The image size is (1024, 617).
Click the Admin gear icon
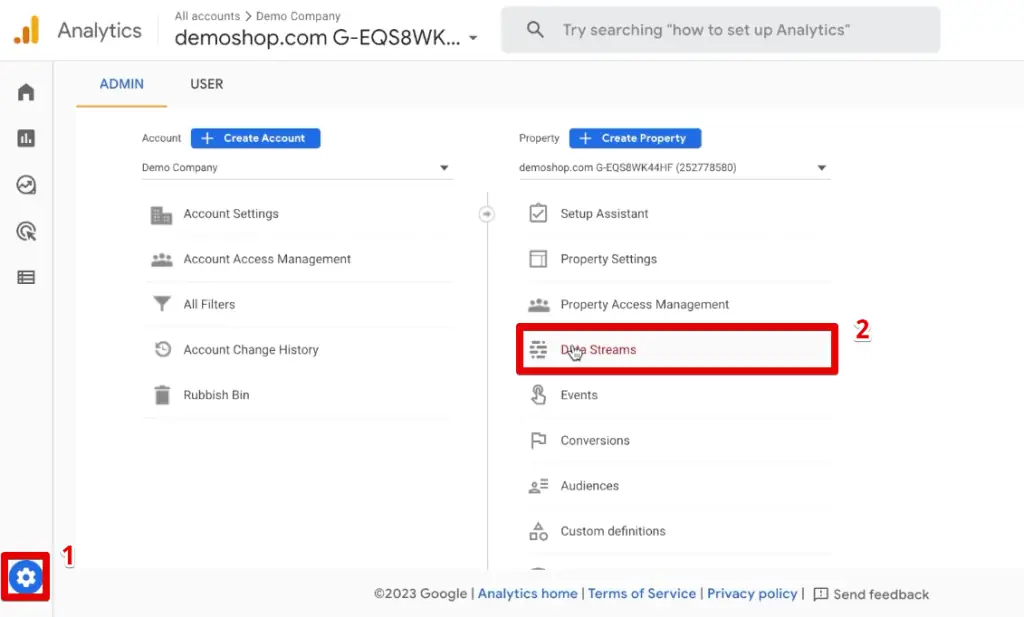point(26,577)
